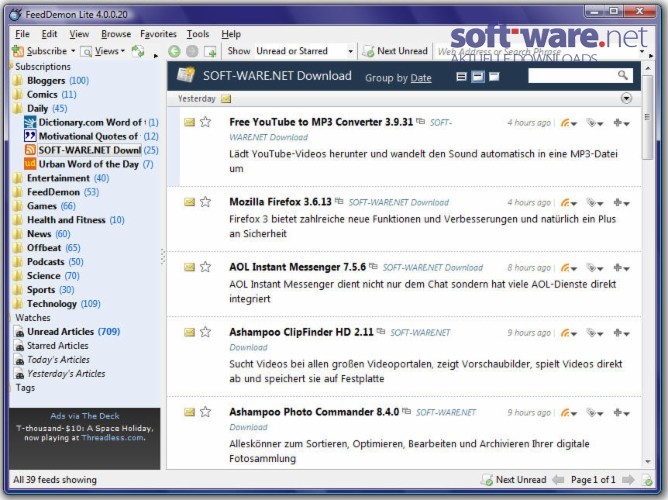
Task: Open the Help menu
Action: (231, 34)
